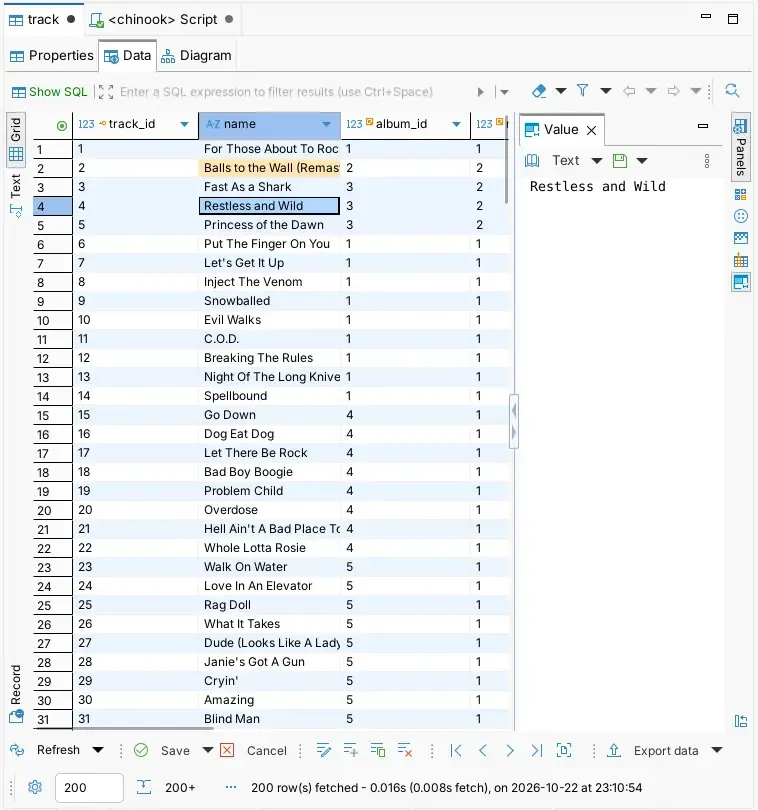Close the Value panel
This screenshot has width=758, height=810.
[x=592, y=130]
